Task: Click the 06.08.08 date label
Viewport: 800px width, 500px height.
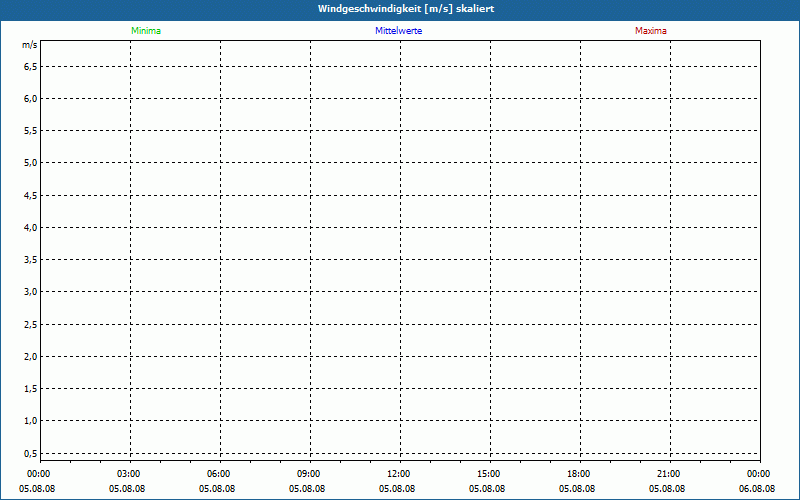Action: 758,489
